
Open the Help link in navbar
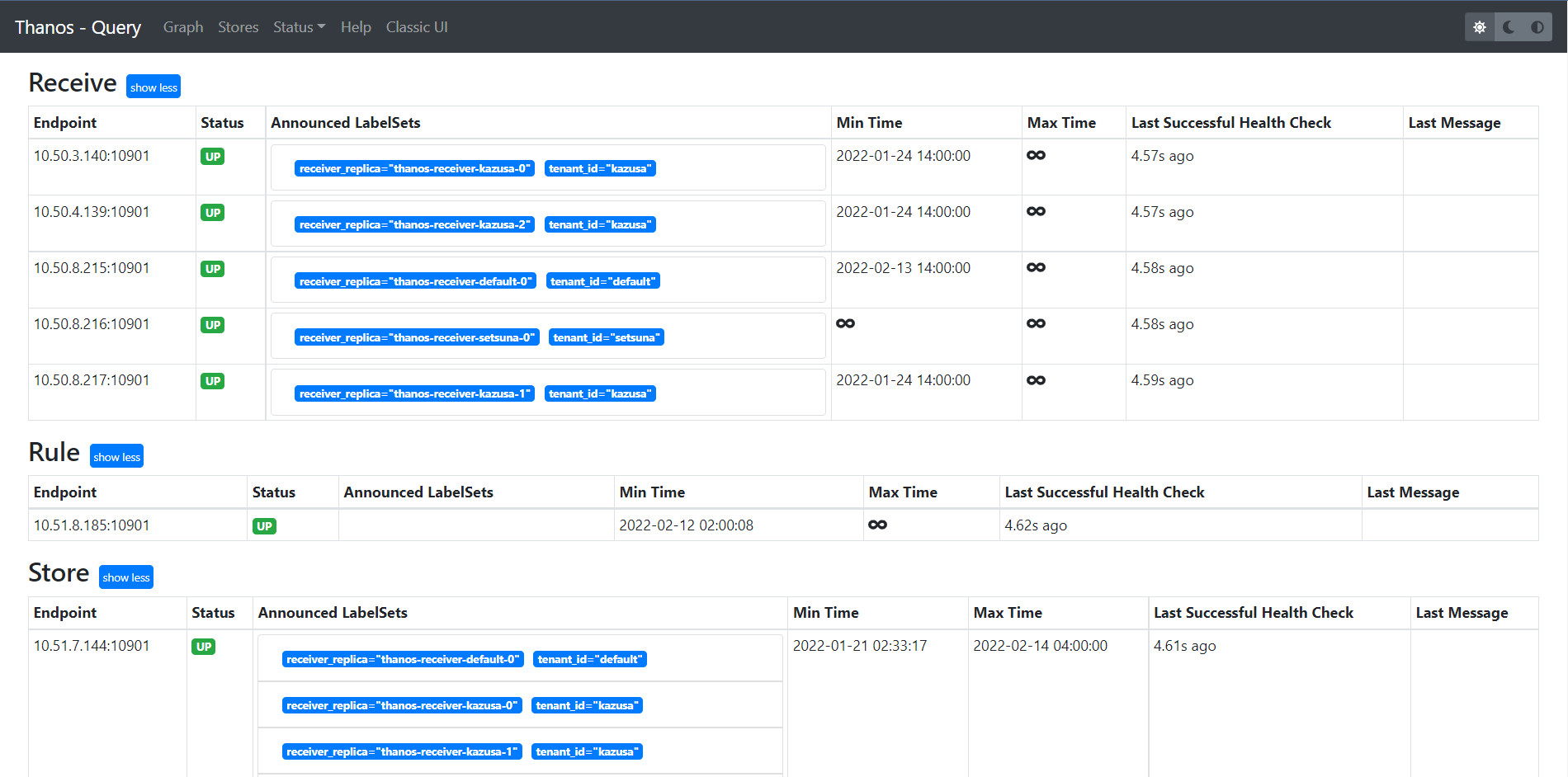point(356,27)
